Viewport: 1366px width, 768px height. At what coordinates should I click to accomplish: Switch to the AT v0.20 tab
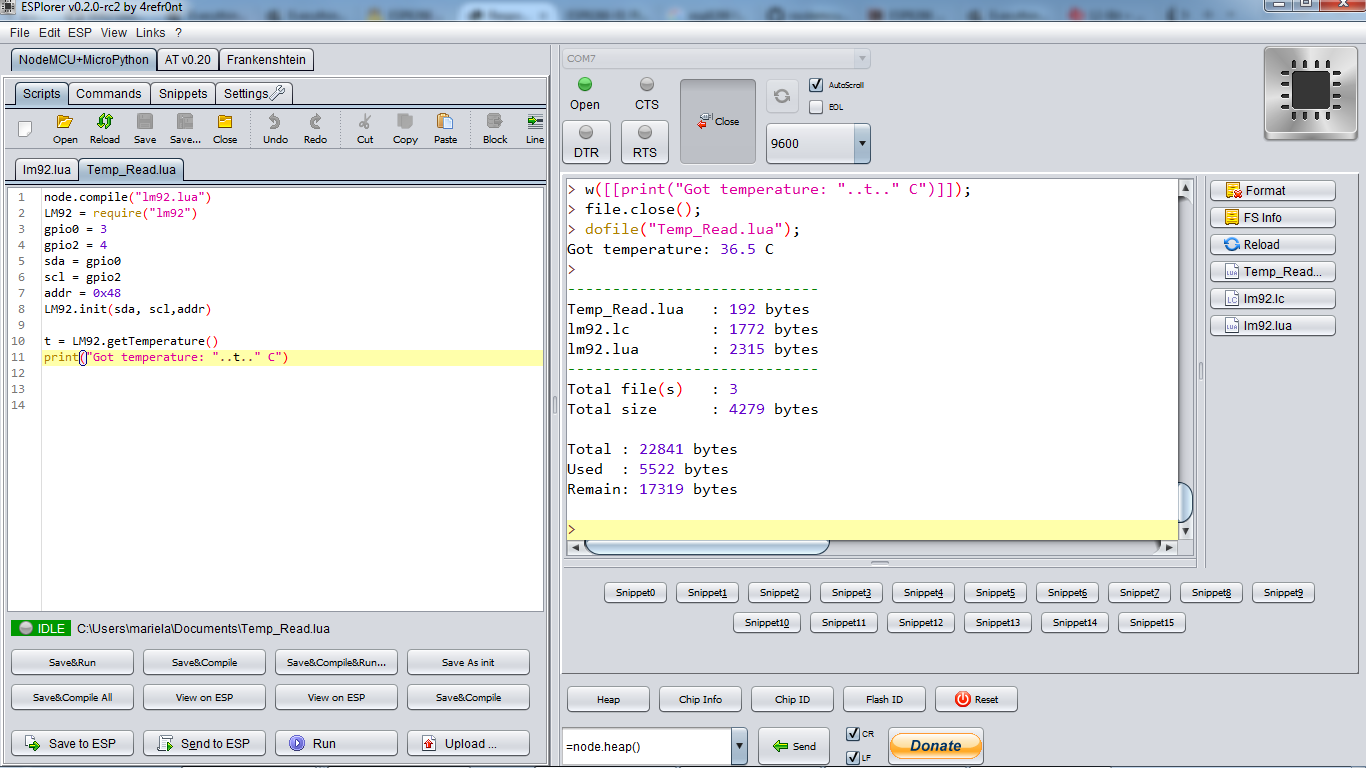[x=188, y=60]
